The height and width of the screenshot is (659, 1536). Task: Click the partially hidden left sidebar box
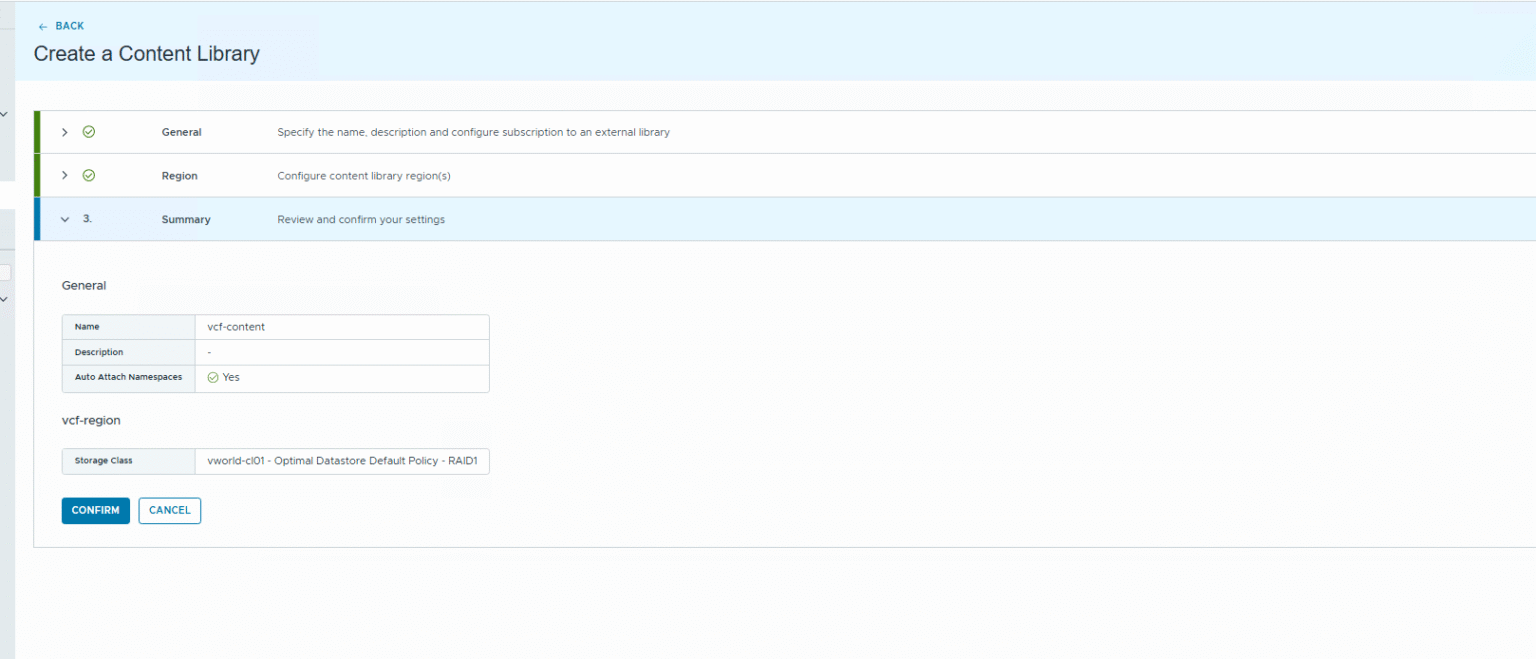(x=5, y=272)
